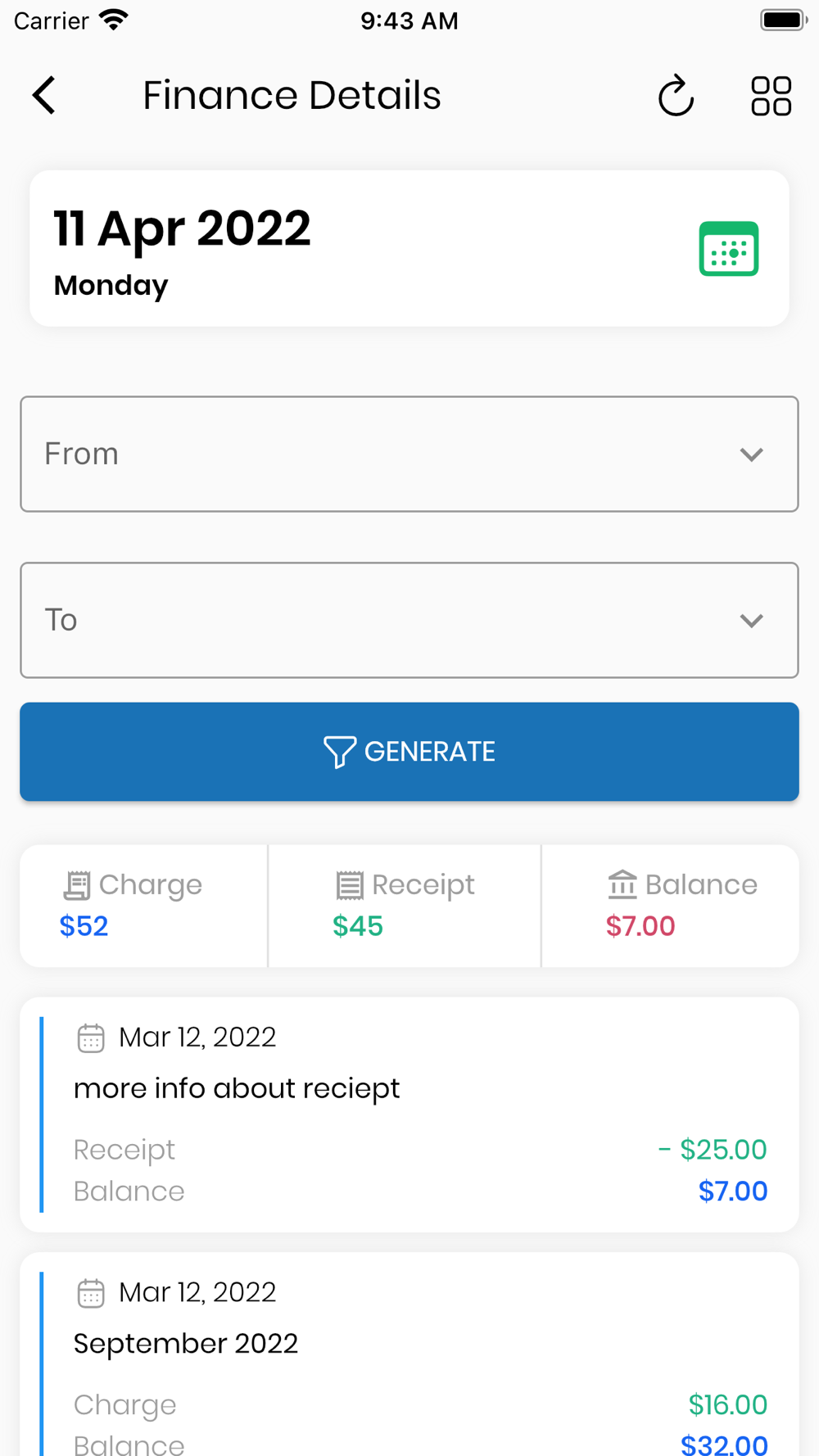Viewport: 819px width, 1456px height.
Task: Tap the back arrow icon
Action: pyautogui.click(x=45, y=96)
